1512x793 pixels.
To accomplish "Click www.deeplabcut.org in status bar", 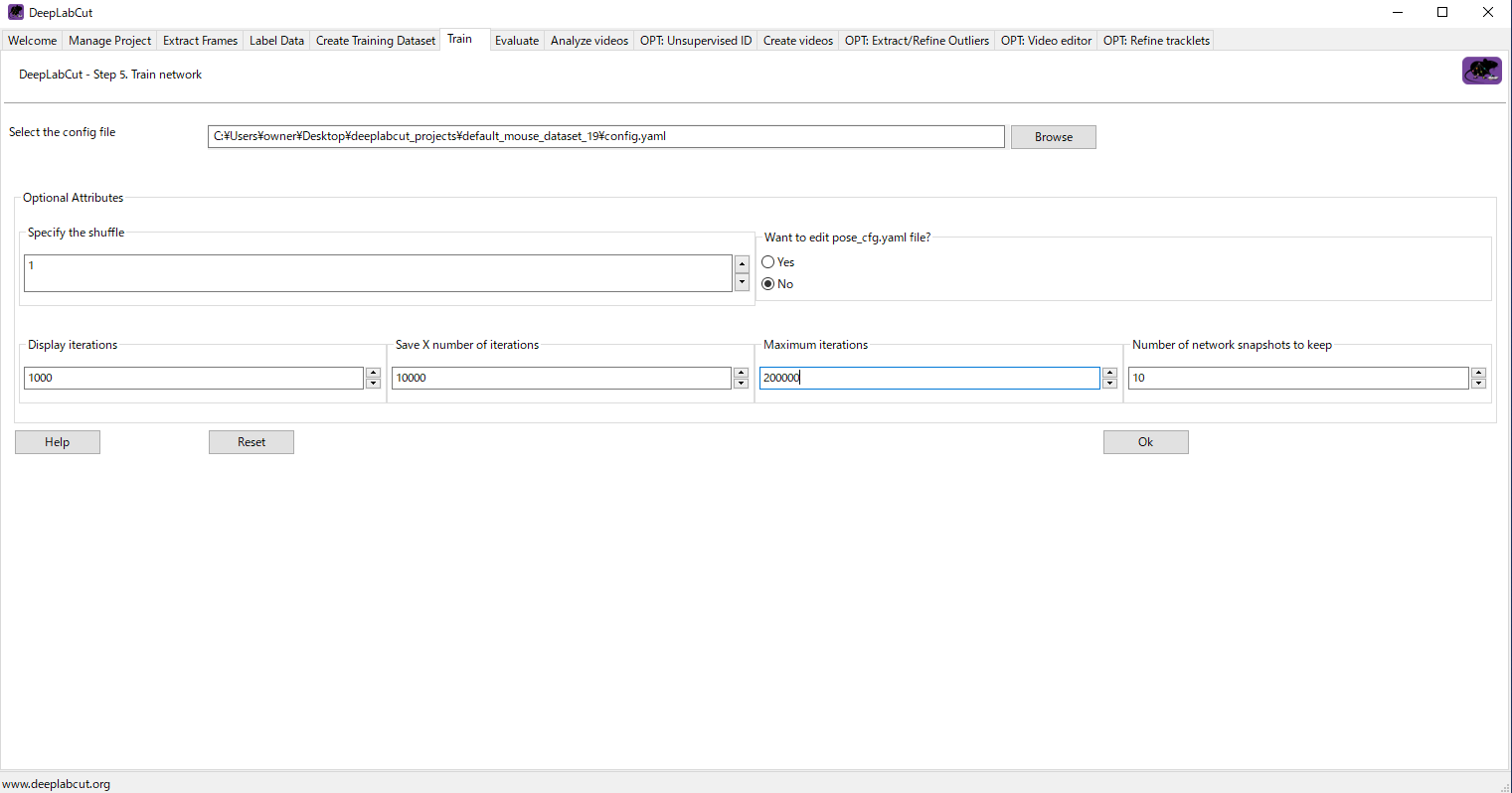I will (57, 784).
